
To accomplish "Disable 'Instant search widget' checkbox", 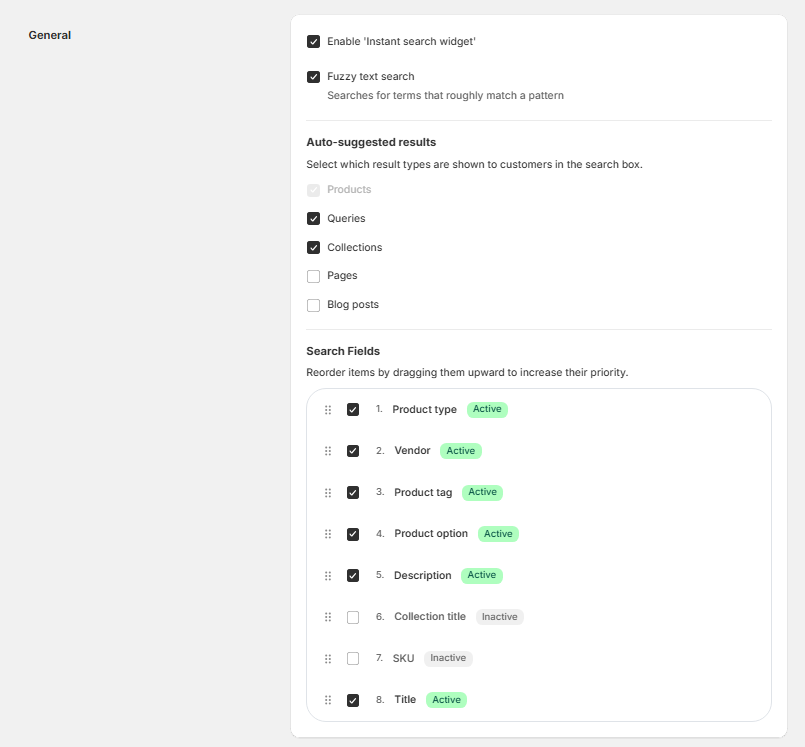I will pos(314,42).
